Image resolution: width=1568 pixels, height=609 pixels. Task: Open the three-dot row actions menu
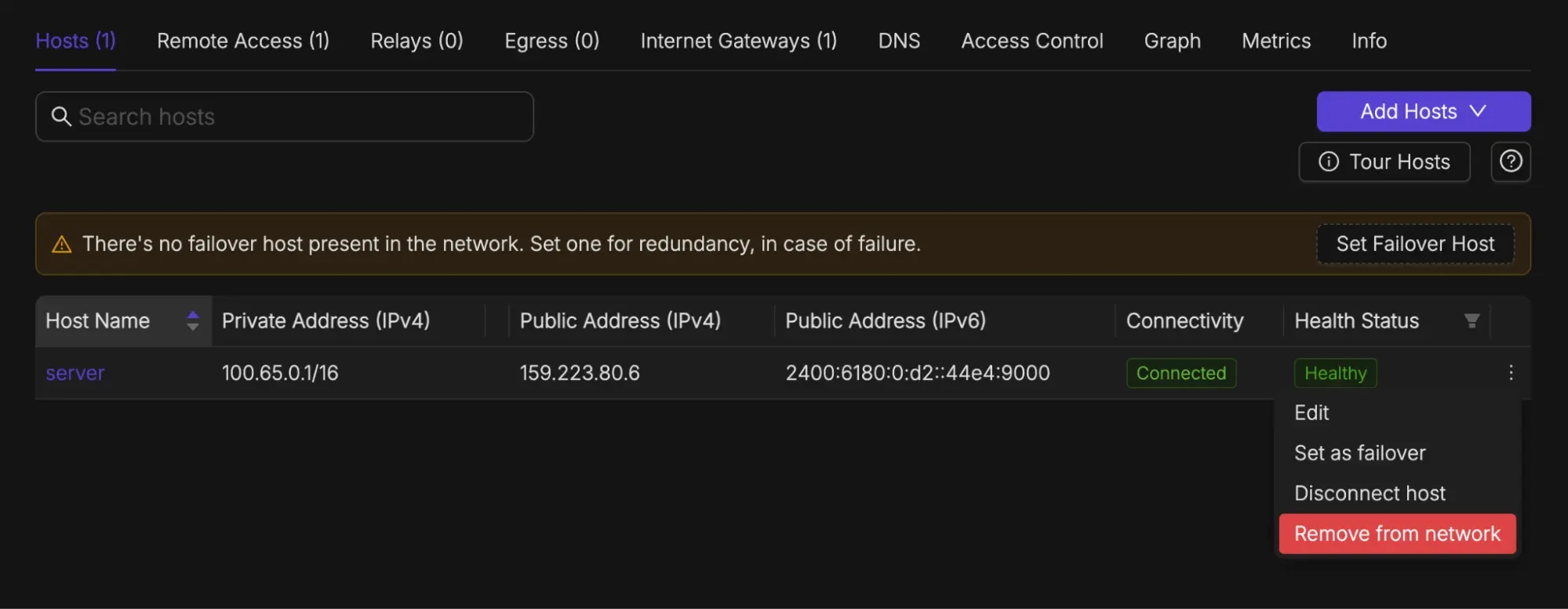pyautogui.click(x=1511, y=373)
